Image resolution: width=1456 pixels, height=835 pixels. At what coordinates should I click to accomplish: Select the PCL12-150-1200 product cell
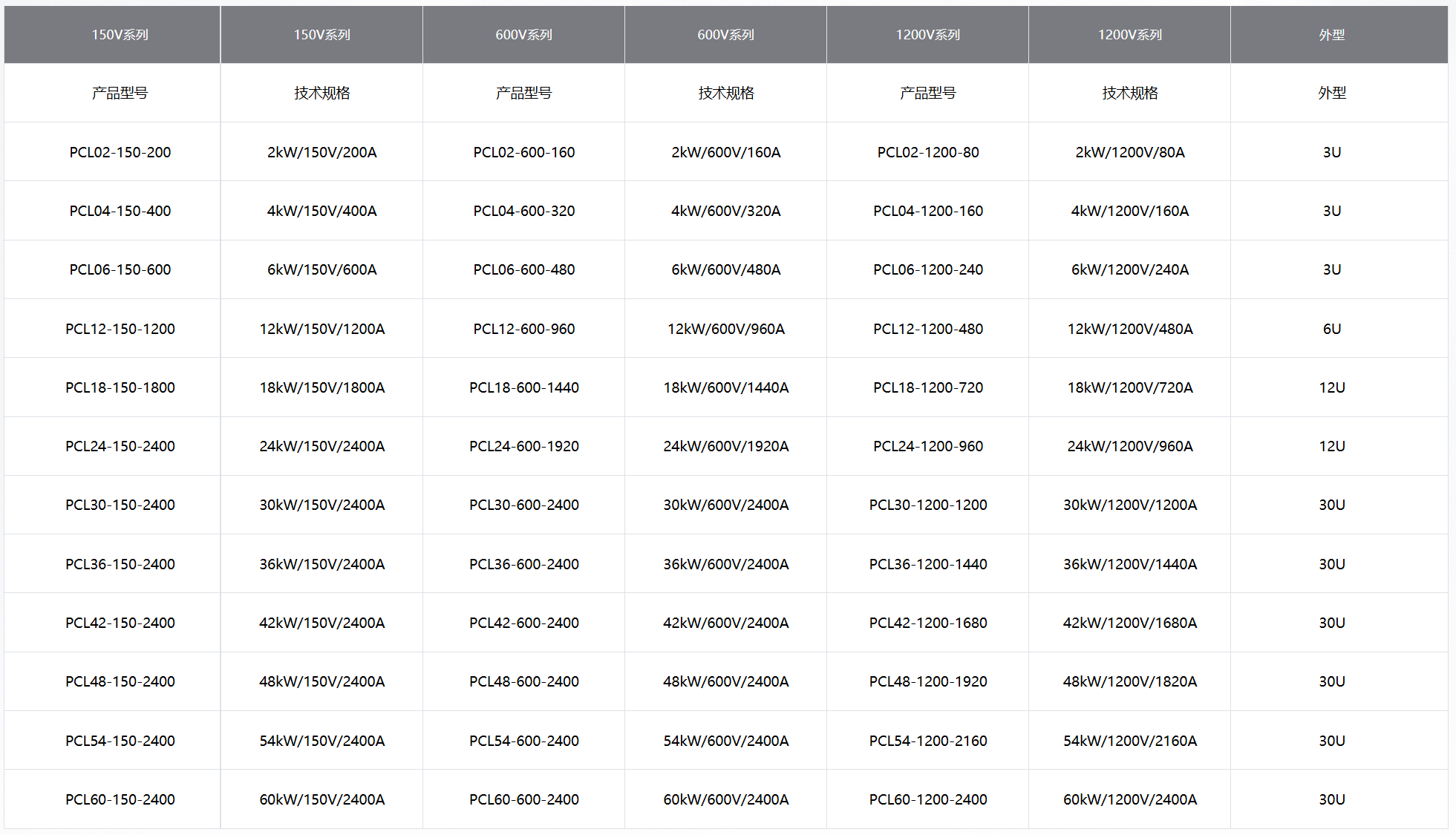[120, 329]
